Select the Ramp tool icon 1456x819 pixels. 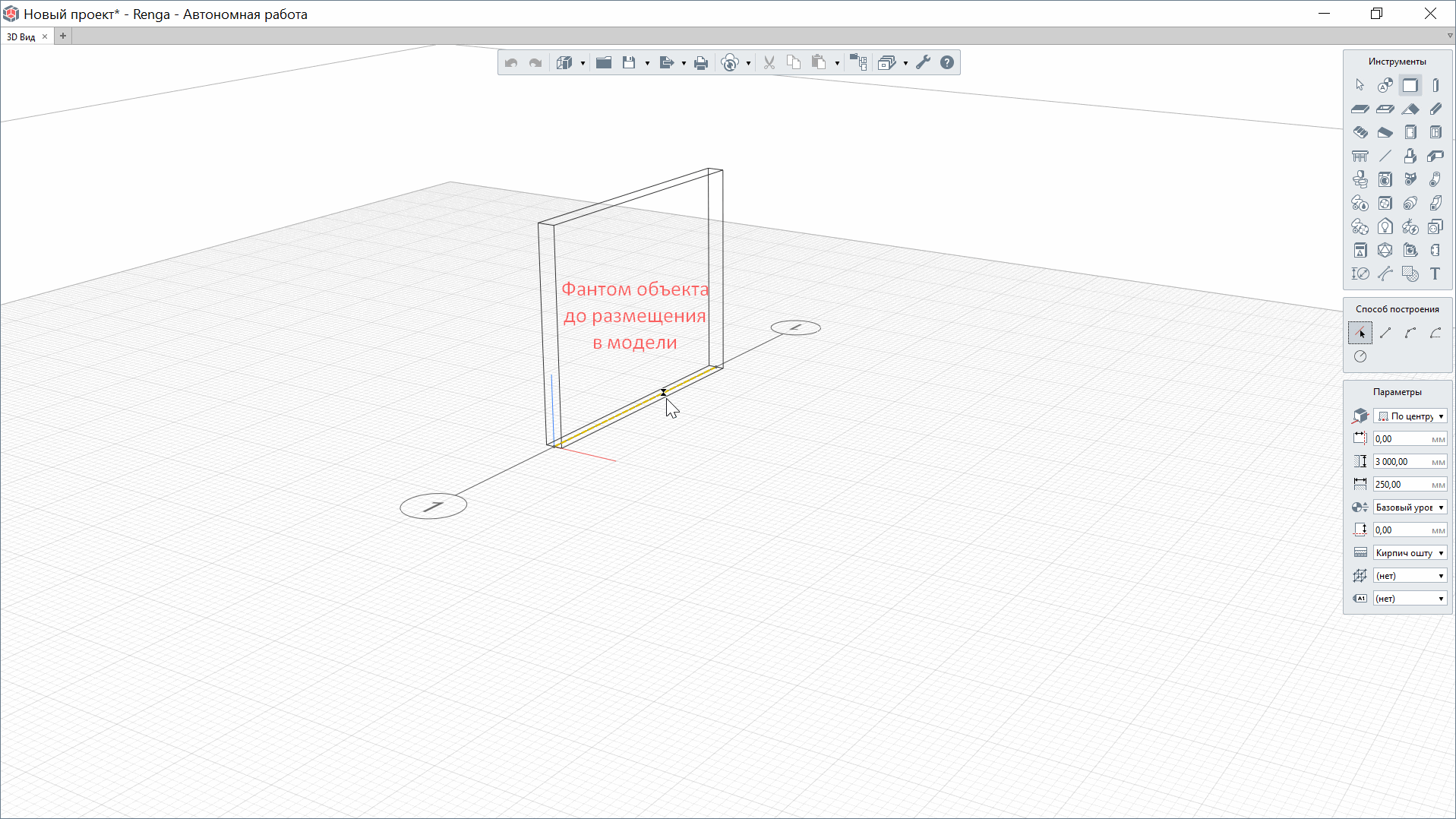point(1385,132)
